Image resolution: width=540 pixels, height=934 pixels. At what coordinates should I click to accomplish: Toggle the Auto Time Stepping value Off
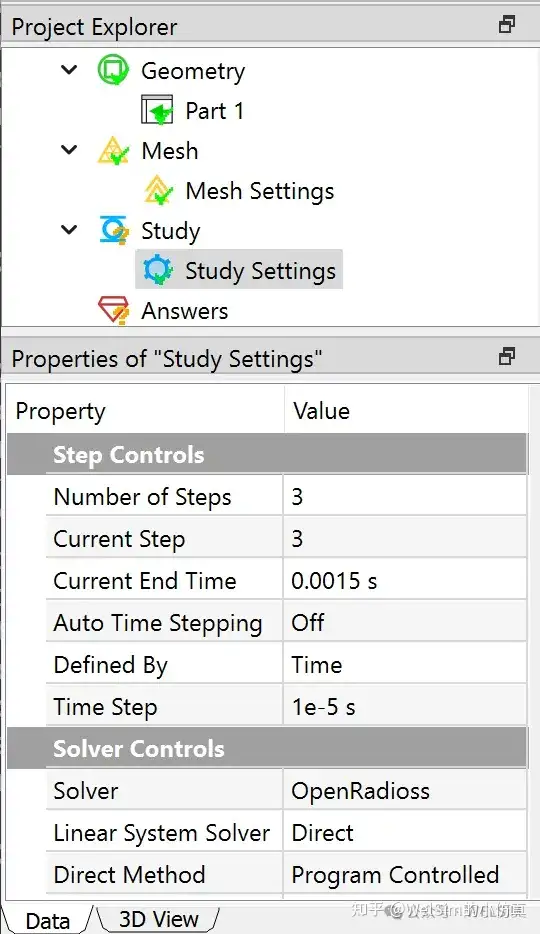coord(405,623)
